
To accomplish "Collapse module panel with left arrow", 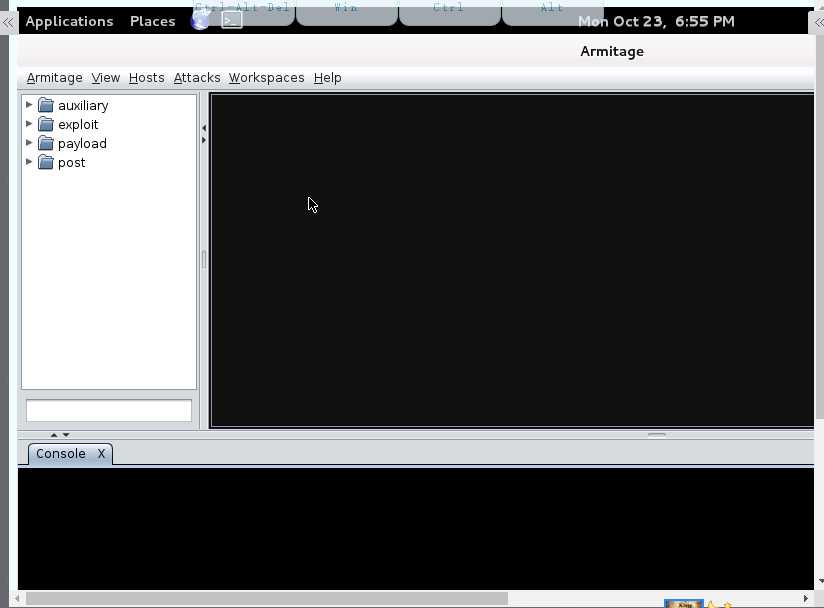I will [204, 128].
